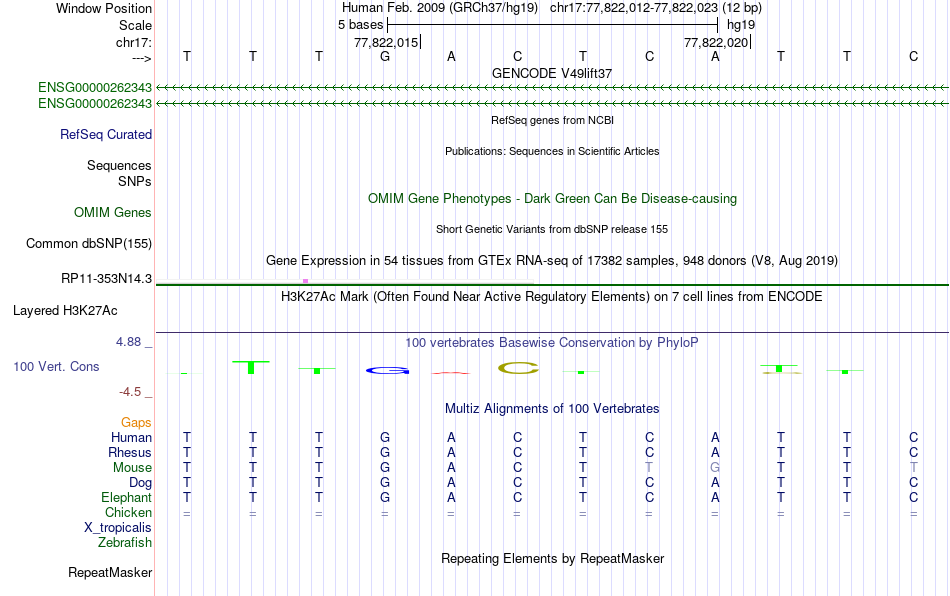Click the 77,822,020 coordinate marker
Image resolution: width=950 pixels, height=596 pixels.
(x=716, y=42)
